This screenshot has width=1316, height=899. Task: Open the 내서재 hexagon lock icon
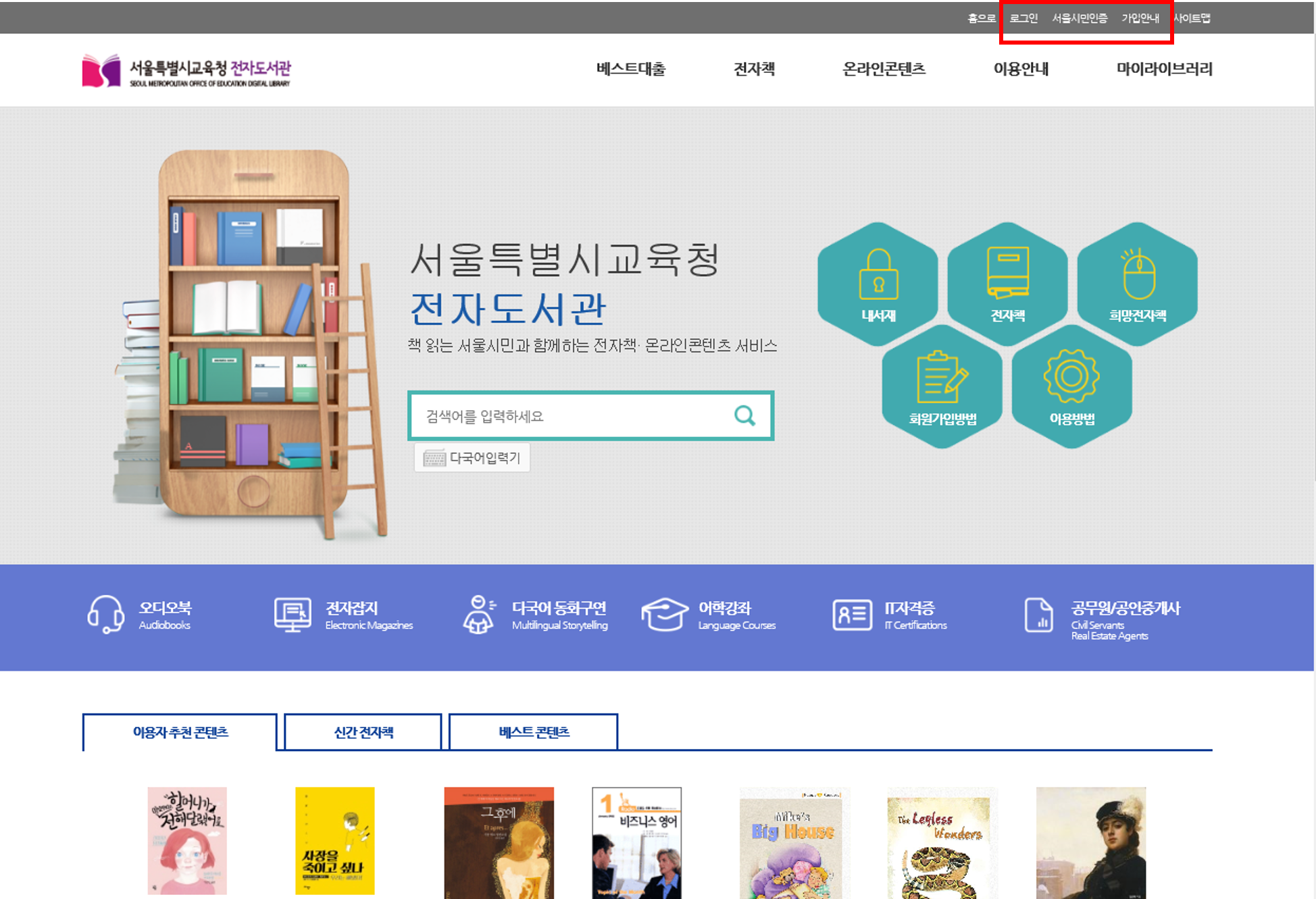click(878, 275)
